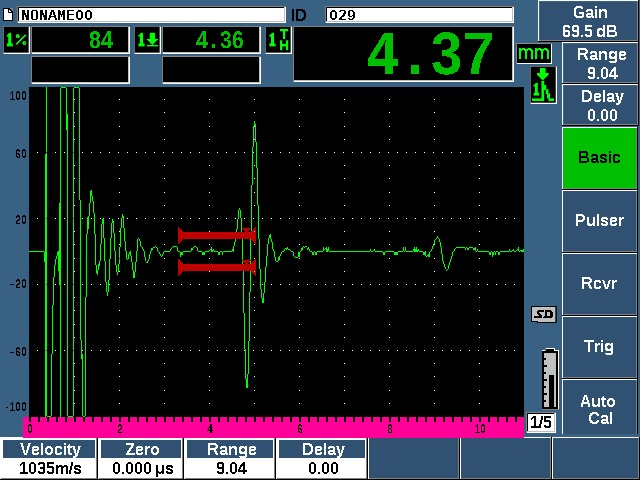Select the Zero 0.000 µs parameter
Screen dimensions: 640x480
142,459
